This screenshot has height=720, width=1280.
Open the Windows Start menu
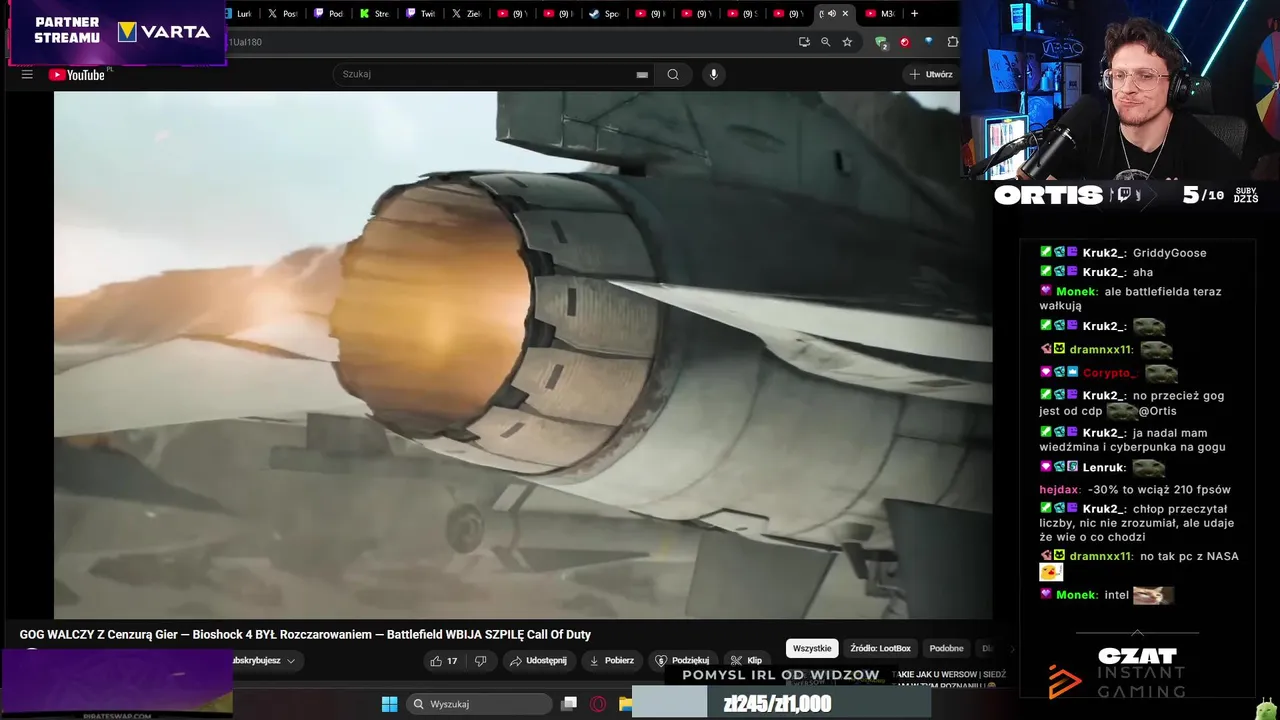pyautogui.click(x=389, y=704)
